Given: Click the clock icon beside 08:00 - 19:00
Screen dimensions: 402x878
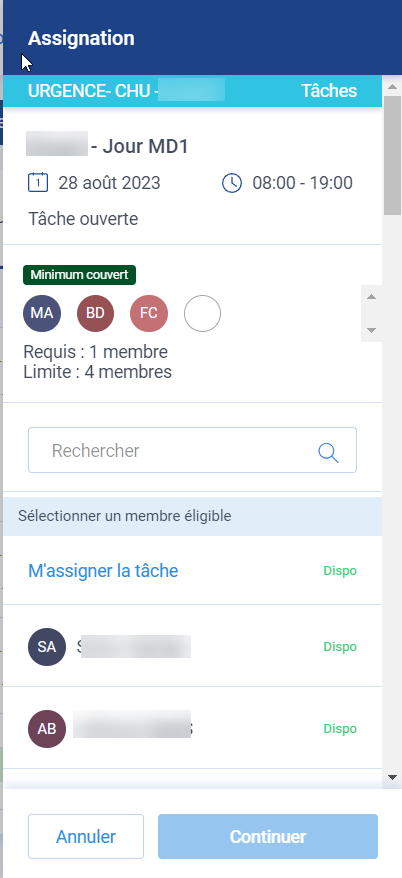Looking at the screenshot, I should (x=232, y=183).
